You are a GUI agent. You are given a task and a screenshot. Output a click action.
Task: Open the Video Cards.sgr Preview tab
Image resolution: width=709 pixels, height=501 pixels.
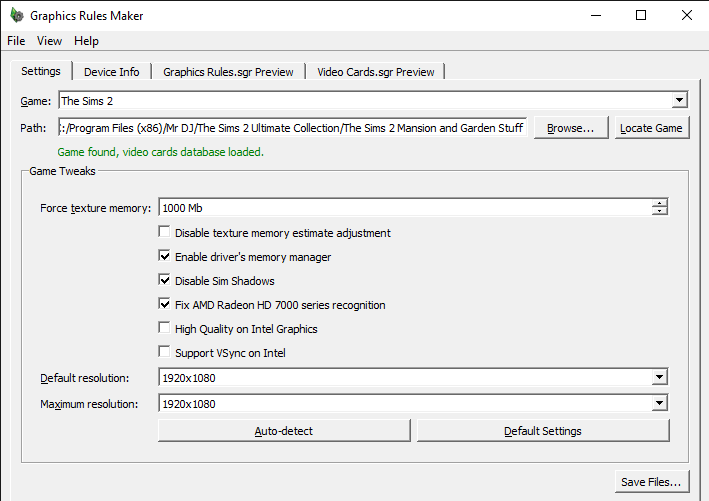pyautogui.click(x=375, y=72)
